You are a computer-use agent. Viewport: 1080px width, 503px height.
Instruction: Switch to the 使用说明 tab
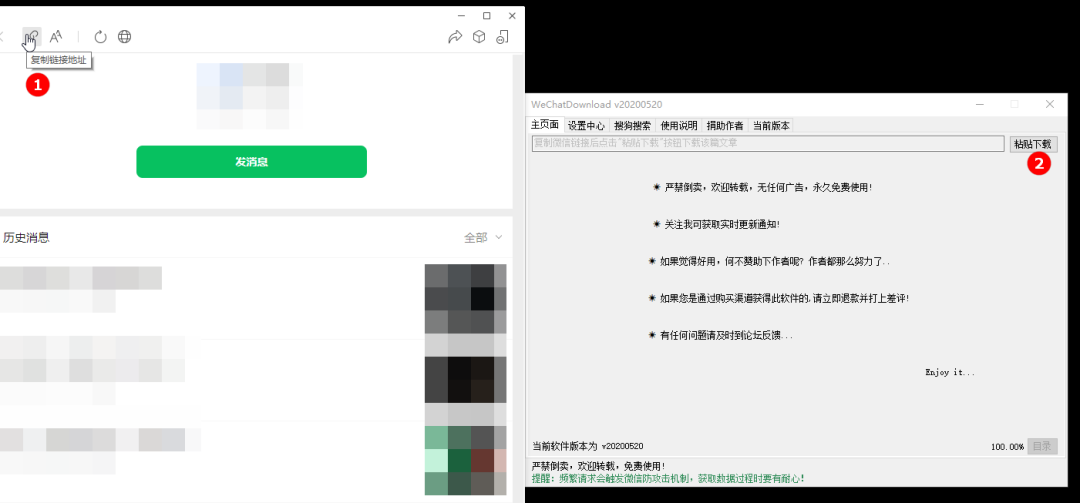coord(678,126)
